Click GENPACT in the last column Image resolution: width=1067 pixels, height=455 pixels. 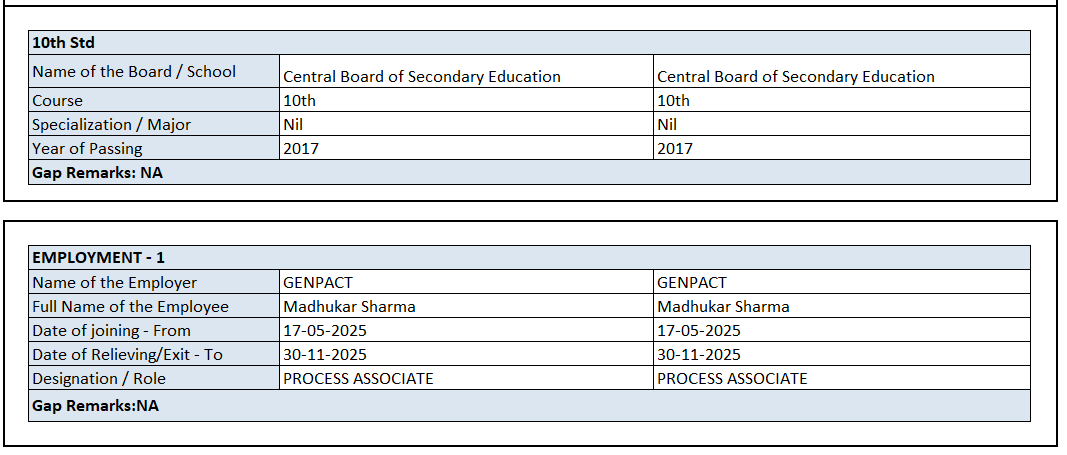click(x=692, y=283)
